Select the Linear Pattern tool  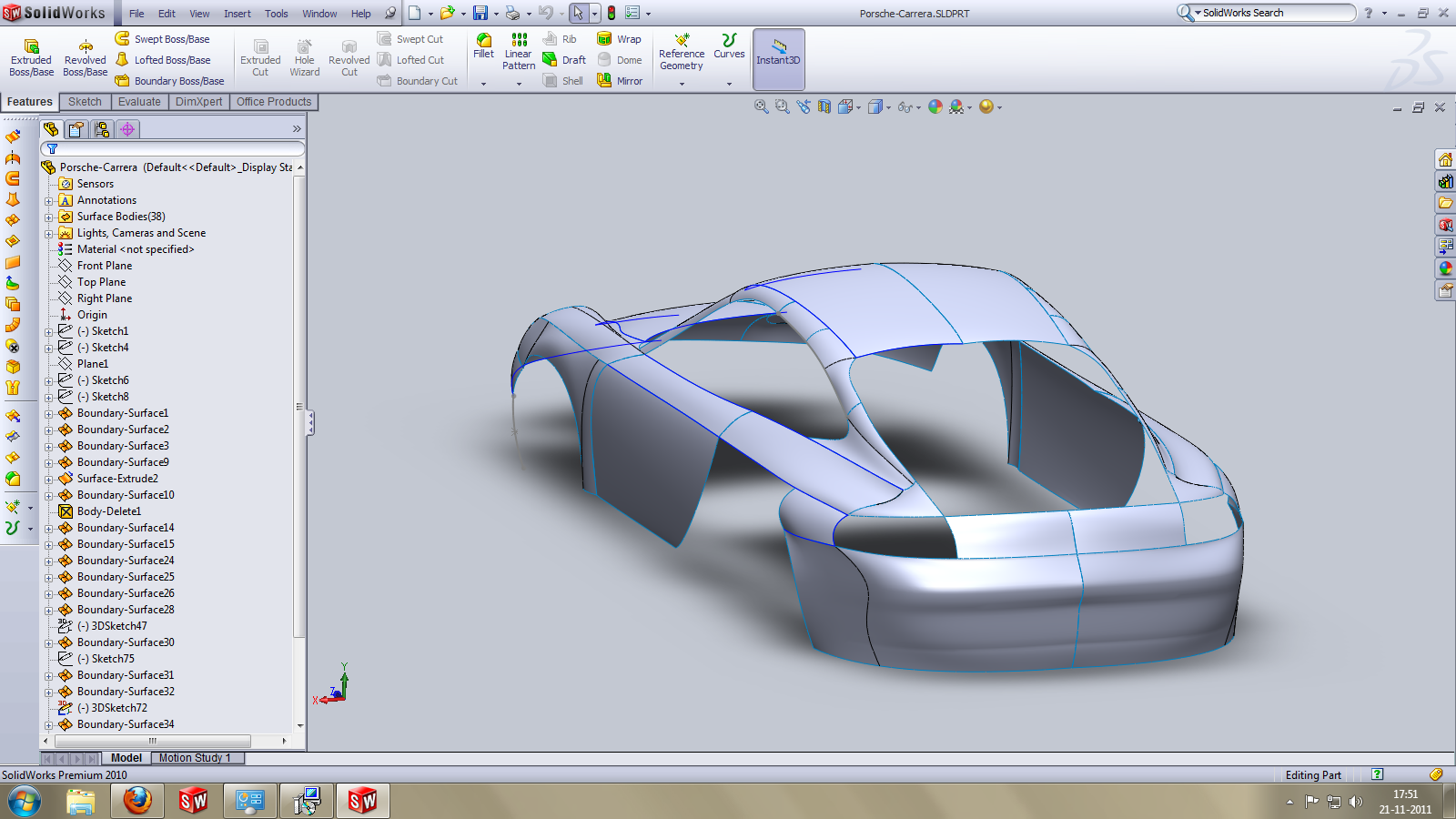519,41
